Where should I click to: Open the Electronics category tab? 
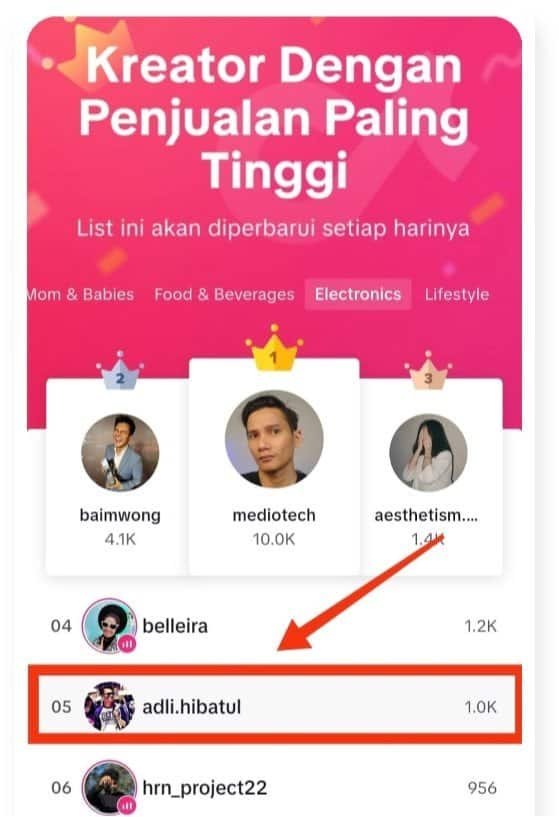[358, 294]
